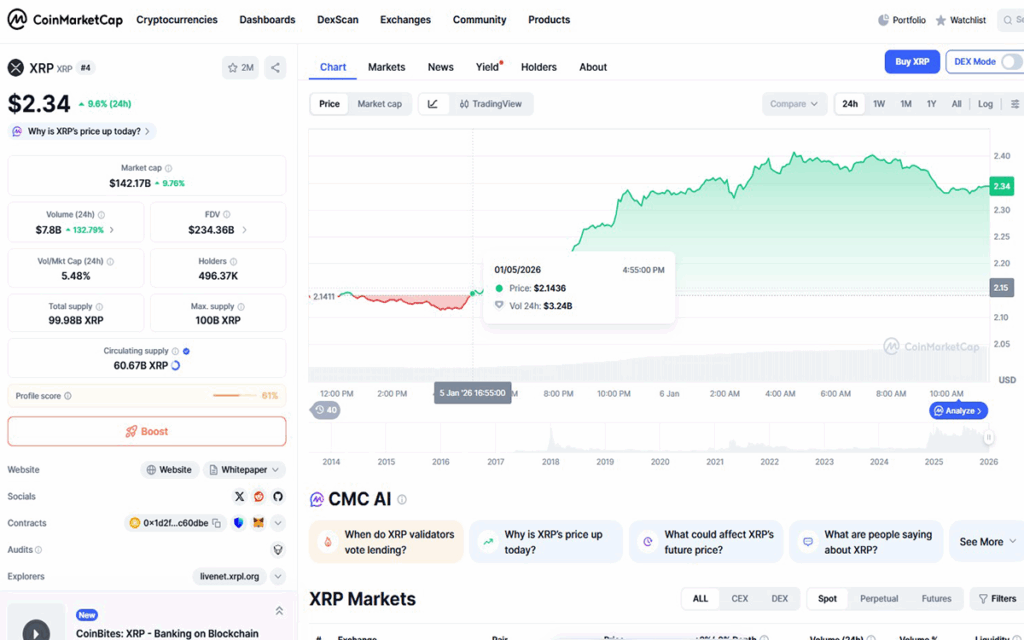Open chart settings sliders icon
1024x640 pixels.
(x=1015, y=104)
